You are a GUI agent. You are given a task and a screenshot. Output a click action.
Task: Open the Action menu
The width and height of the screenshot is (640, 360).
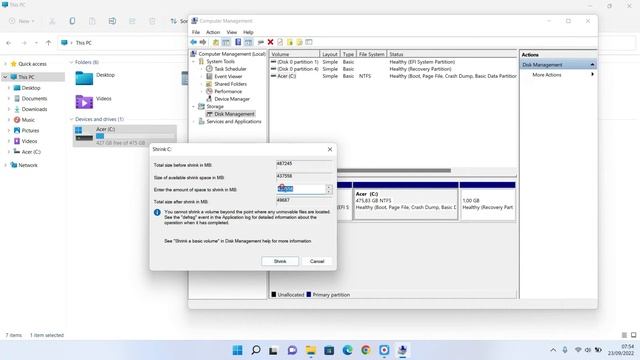pyautogui.click(x=213, y=32)
